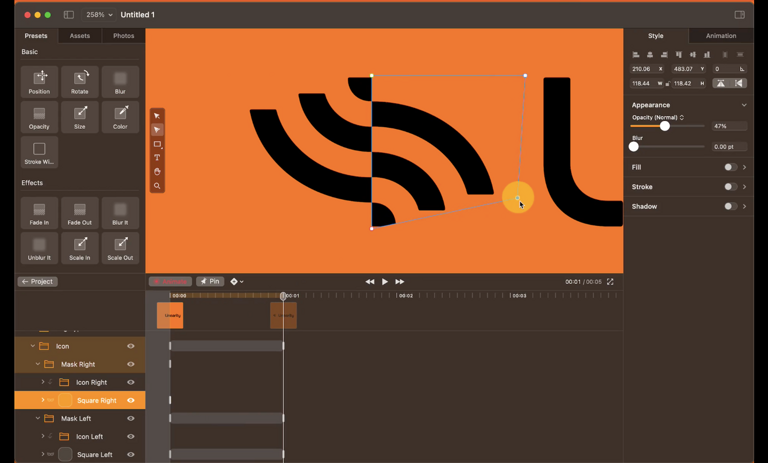Hide the Icon group layer

coord(131,346)
